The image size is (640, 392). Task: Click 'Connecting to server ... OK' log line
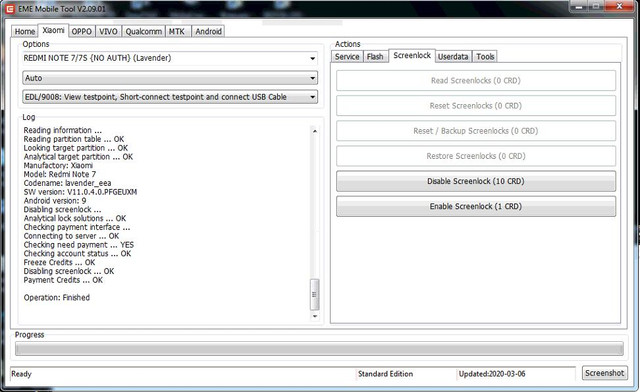pos(71,236)
